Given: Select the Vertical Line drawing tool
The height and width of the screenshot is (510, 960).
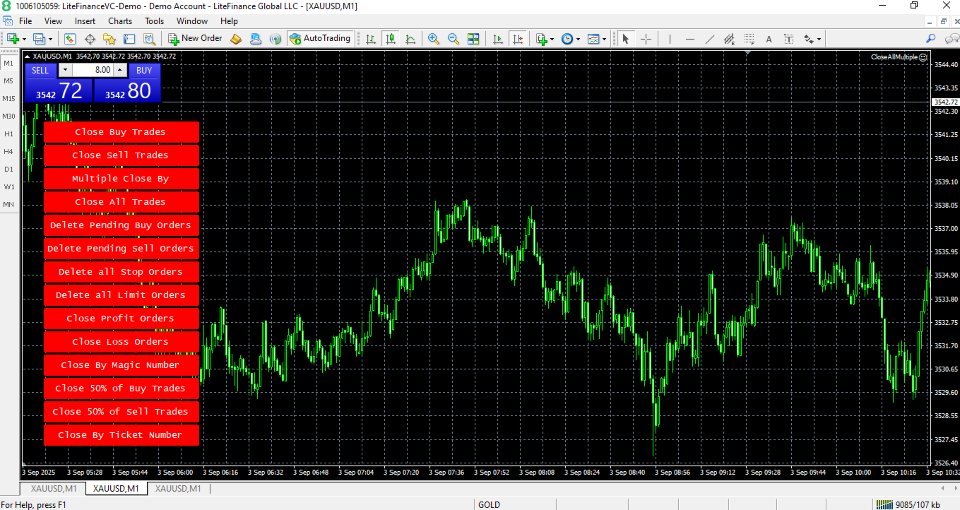Looking at the screenshot, I should pyautogui.click(x=670, y=39).
